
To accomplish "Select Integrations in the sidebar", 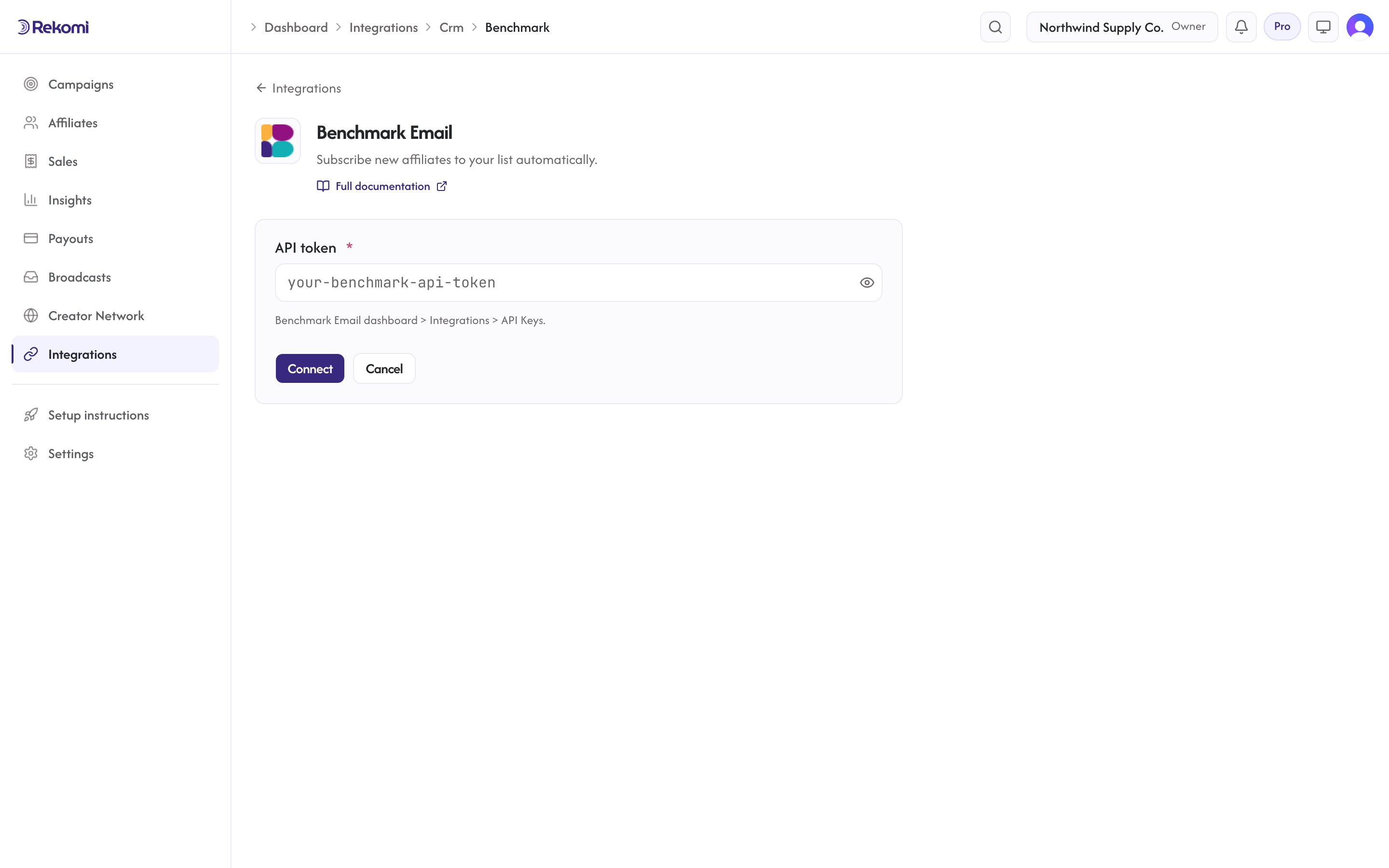I will pyautogui.click(x=115, y=354).
